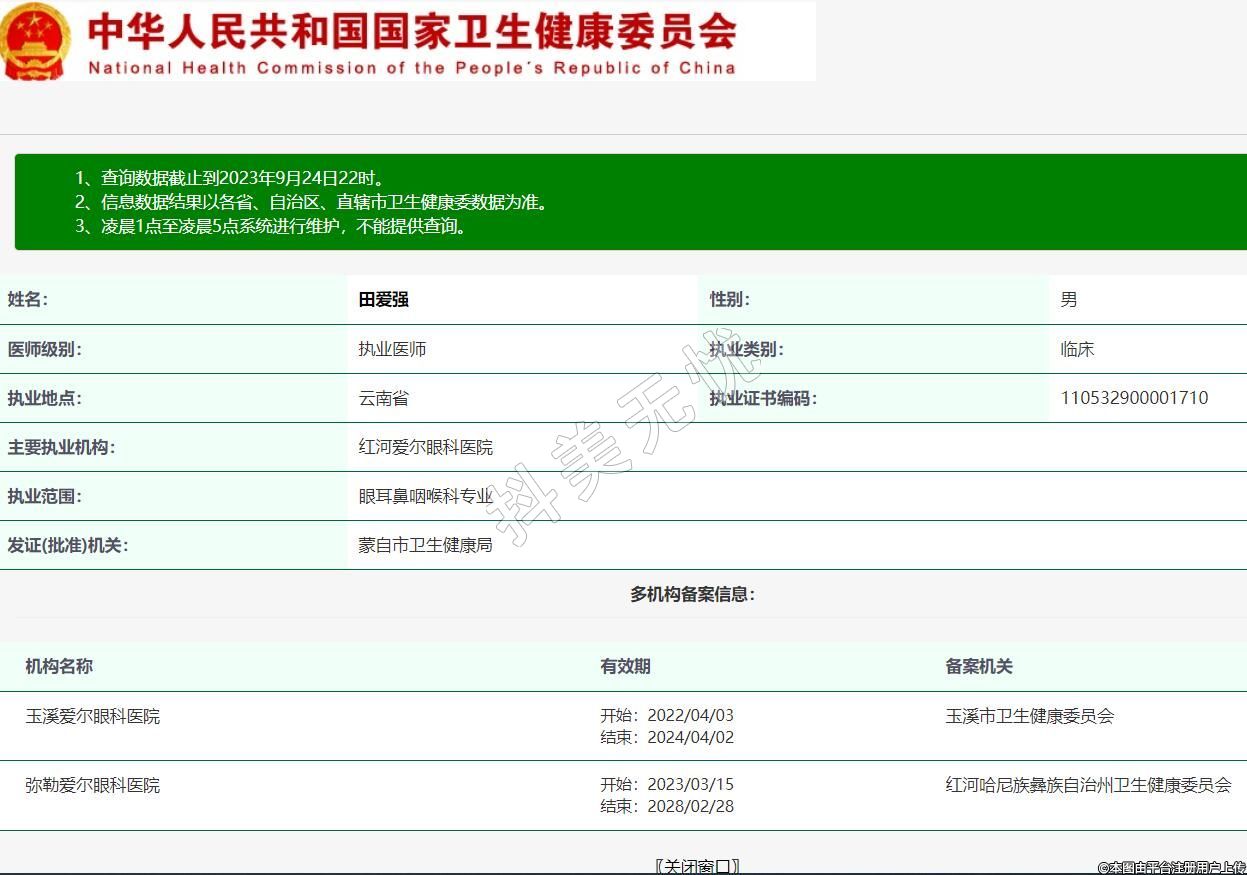Click the 临床 practice category value
Image resolution: width=1247 pixels, height=875 pixels.
(x=1077, y=350)
